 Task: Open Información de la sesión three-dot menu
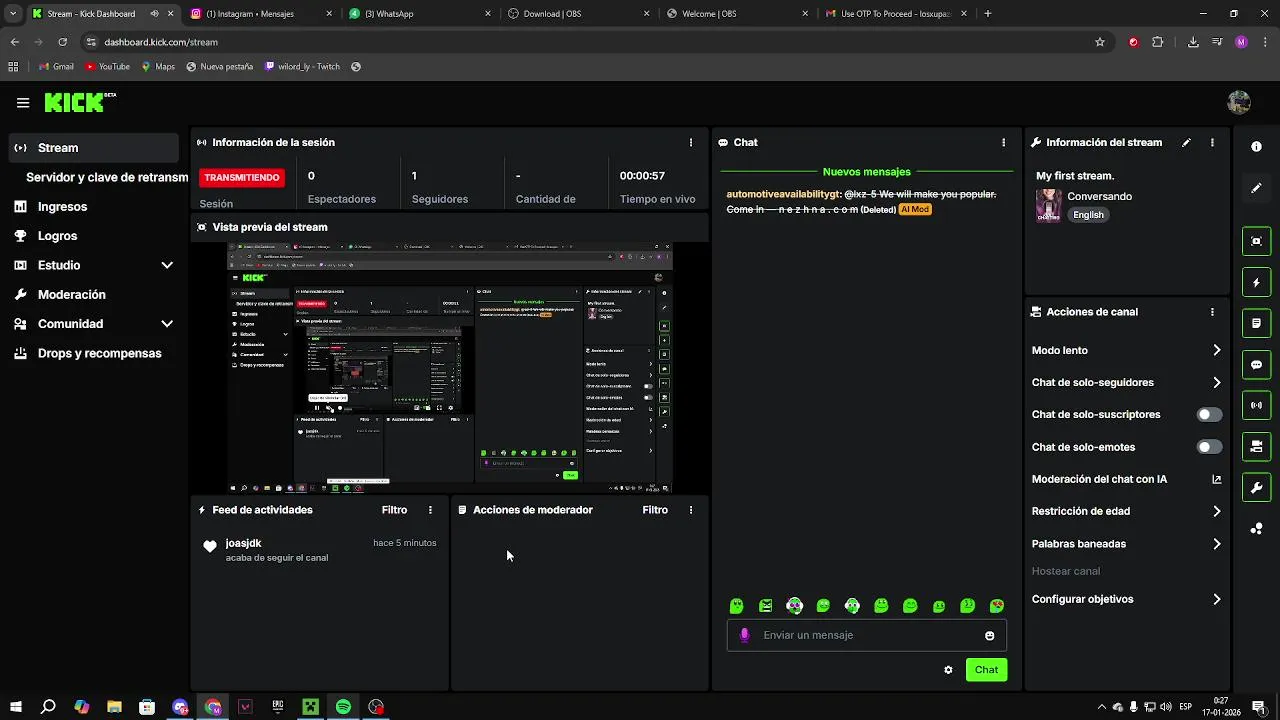(x=690, y=142)
